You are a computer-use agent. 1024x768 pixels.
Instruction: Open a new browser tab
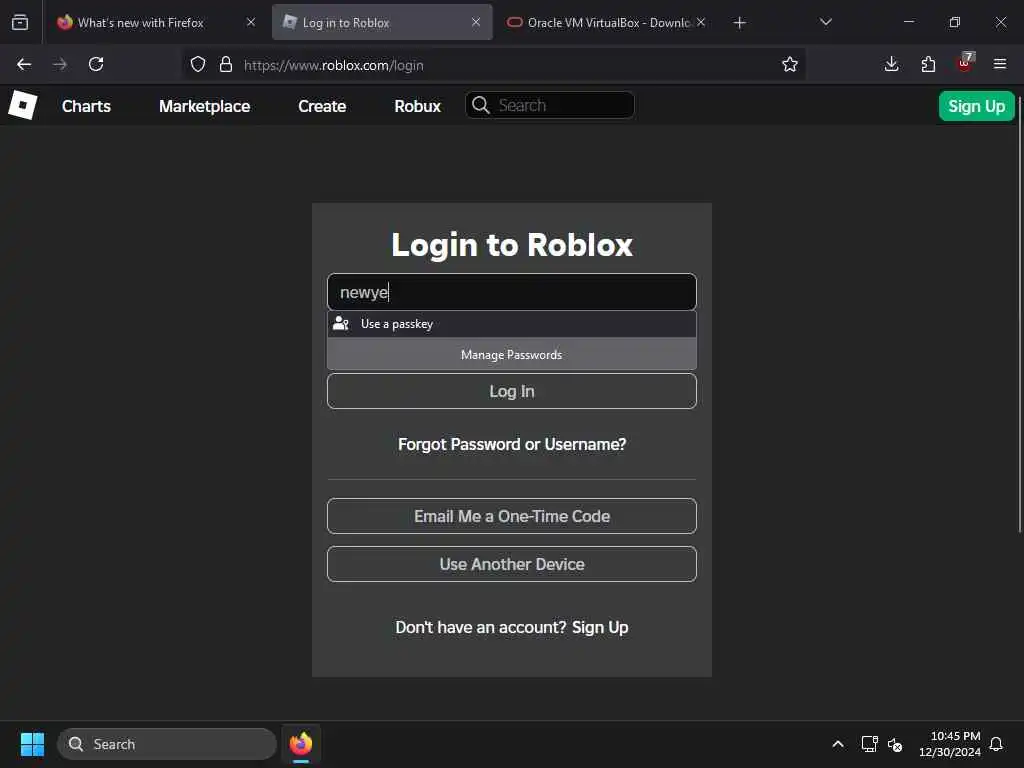point(739,23)
